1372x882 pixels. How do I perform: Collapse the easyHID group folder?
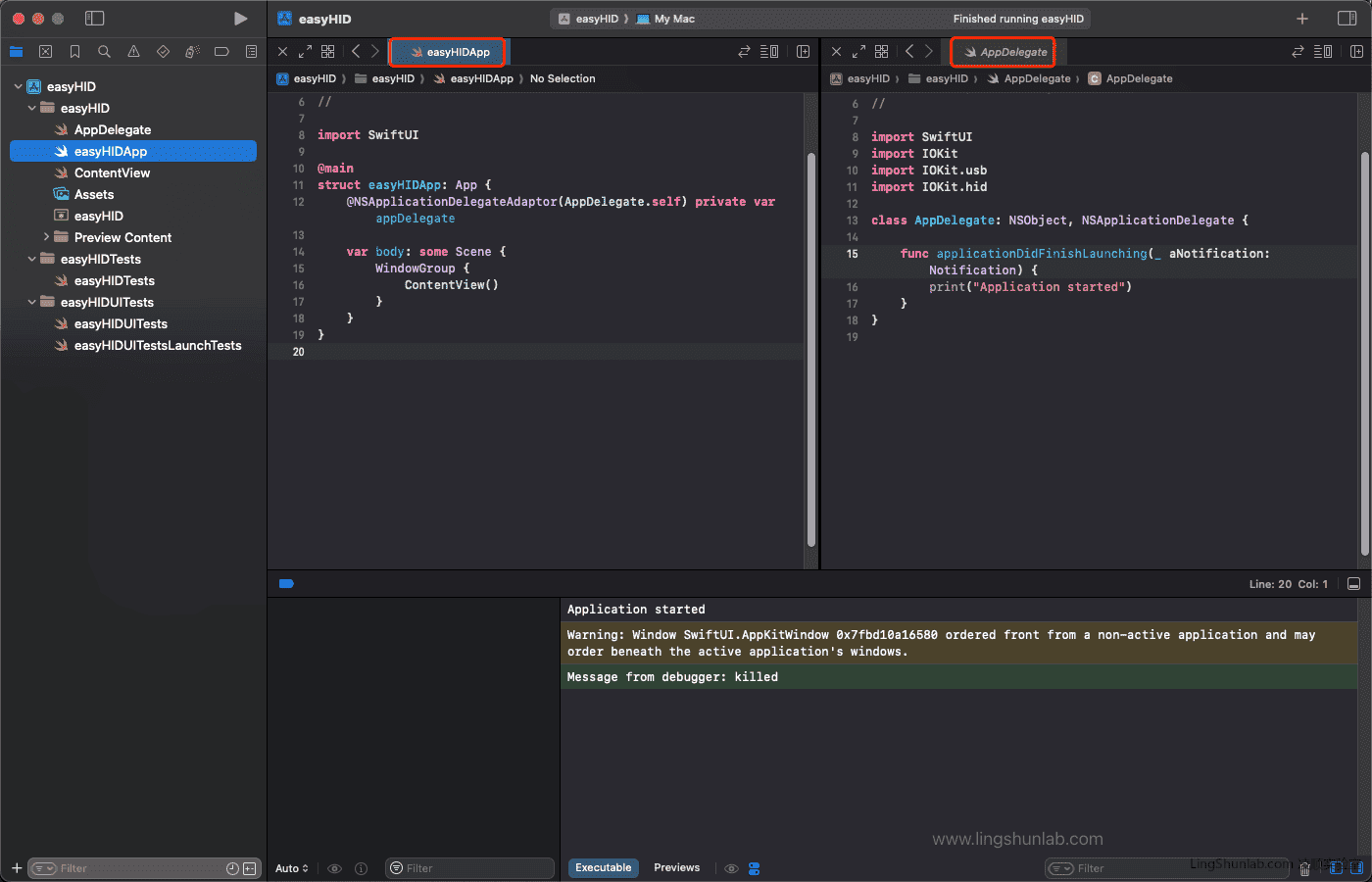click(x=31, y=108)
